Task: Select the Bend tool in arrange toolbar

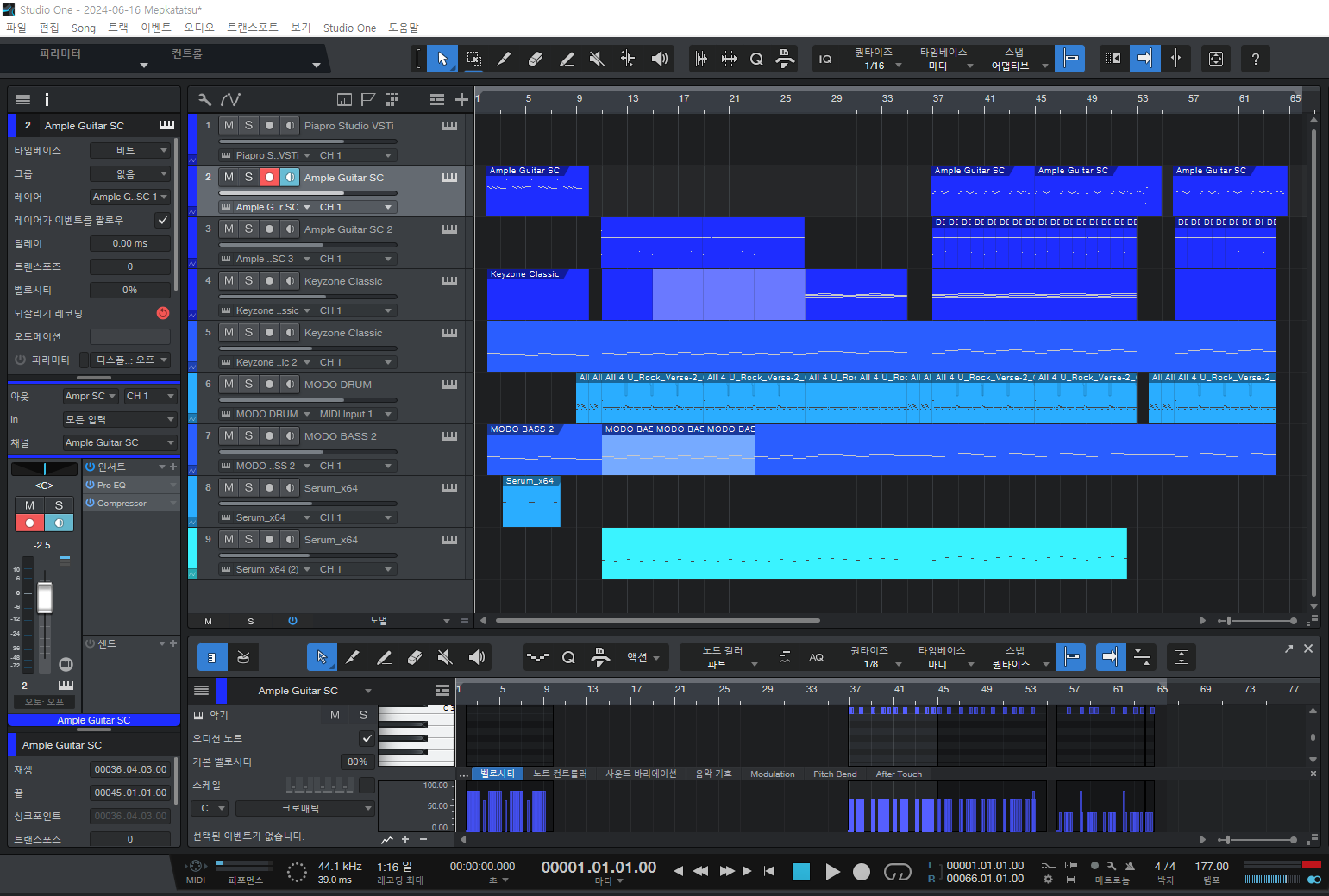Action: tap(628, 59)
